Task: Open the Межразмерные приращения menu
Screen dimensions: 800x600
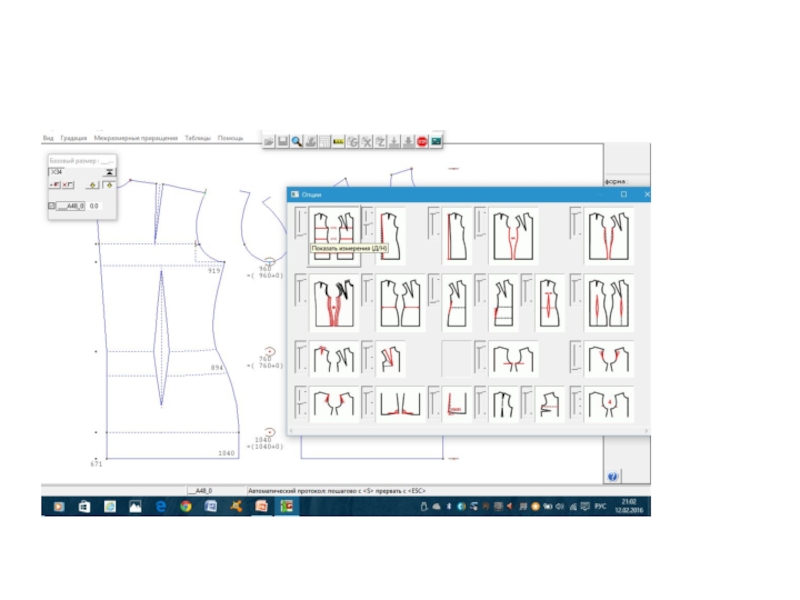Action: [x=136, y=138]
